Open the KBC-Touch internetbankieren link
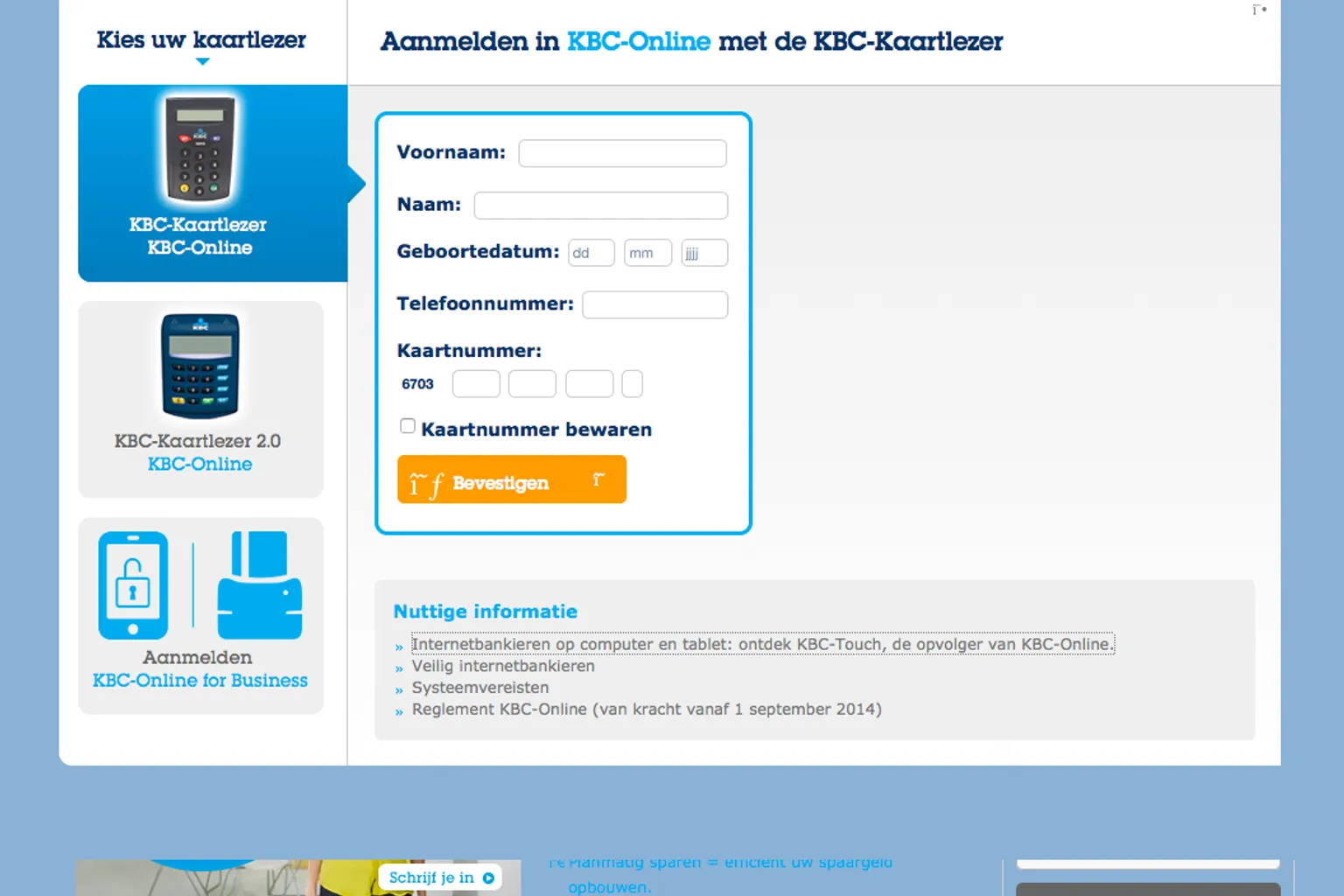 pos(763,644)
